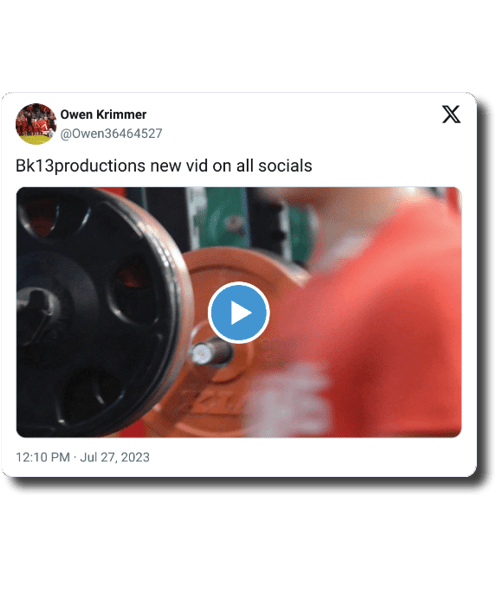Image resolution: width=498 pixels, height=589 pixels.
Task: Click the blurred lettering on the orange plate
Action: tap(210, 404)
